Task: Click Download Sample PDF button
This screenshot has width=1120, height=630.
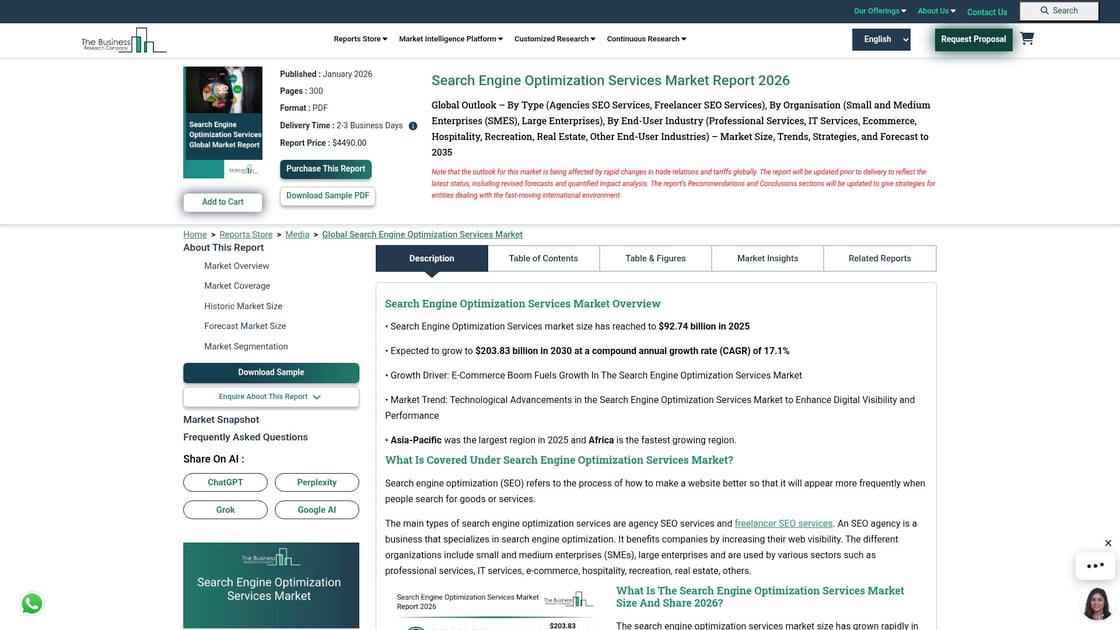Action: click(327, 196)
